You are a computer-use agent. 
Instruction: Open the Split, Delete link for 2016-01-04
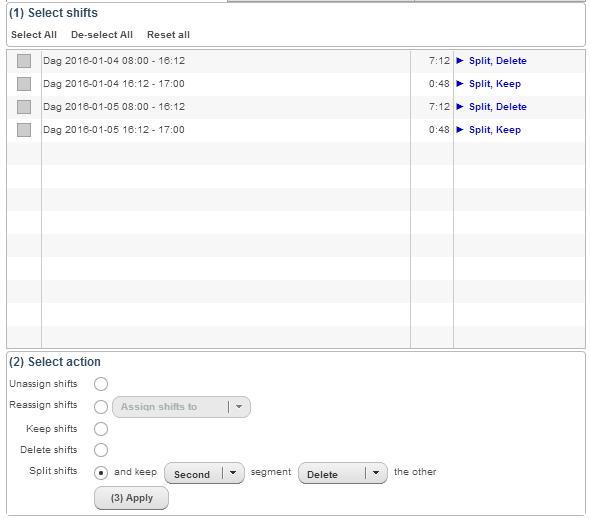497,61
